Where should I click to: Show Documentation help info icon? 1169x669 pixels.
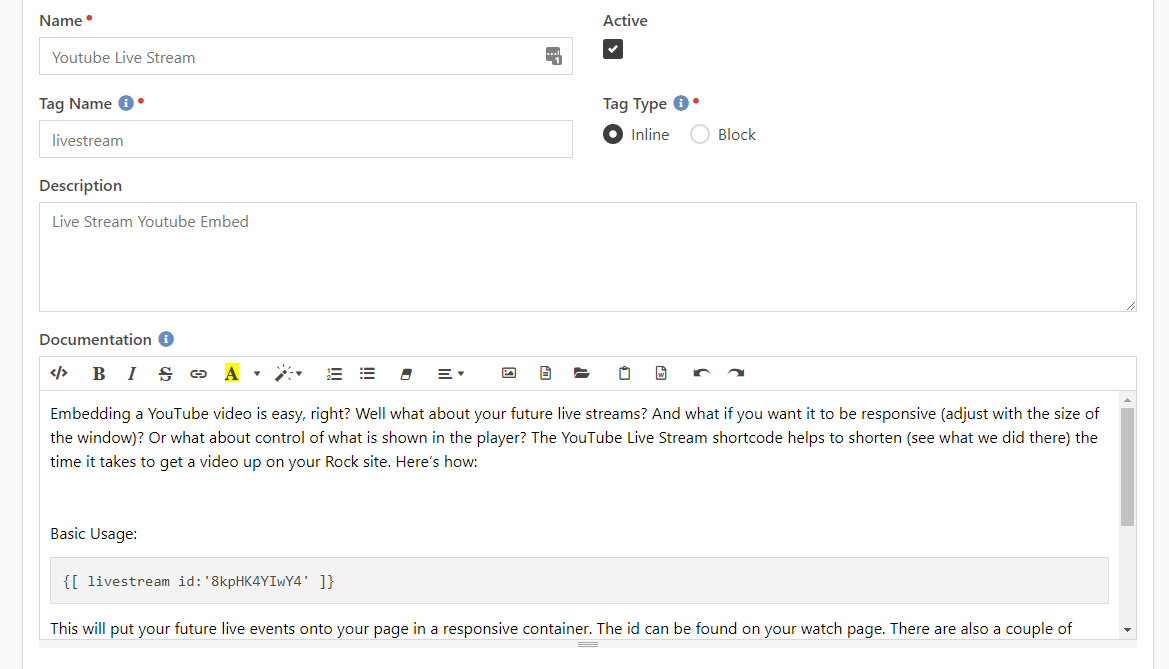pos(166,339)
